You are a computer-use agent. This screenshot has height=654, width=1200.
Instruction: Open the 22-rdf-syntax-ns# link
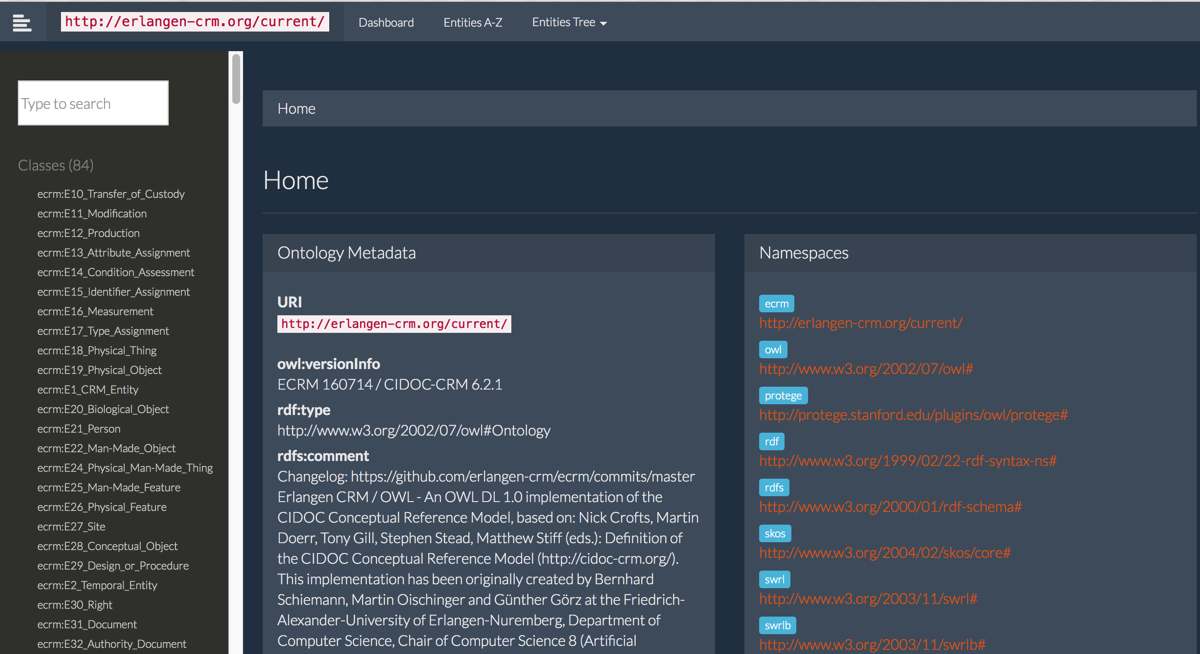[908, 461]
